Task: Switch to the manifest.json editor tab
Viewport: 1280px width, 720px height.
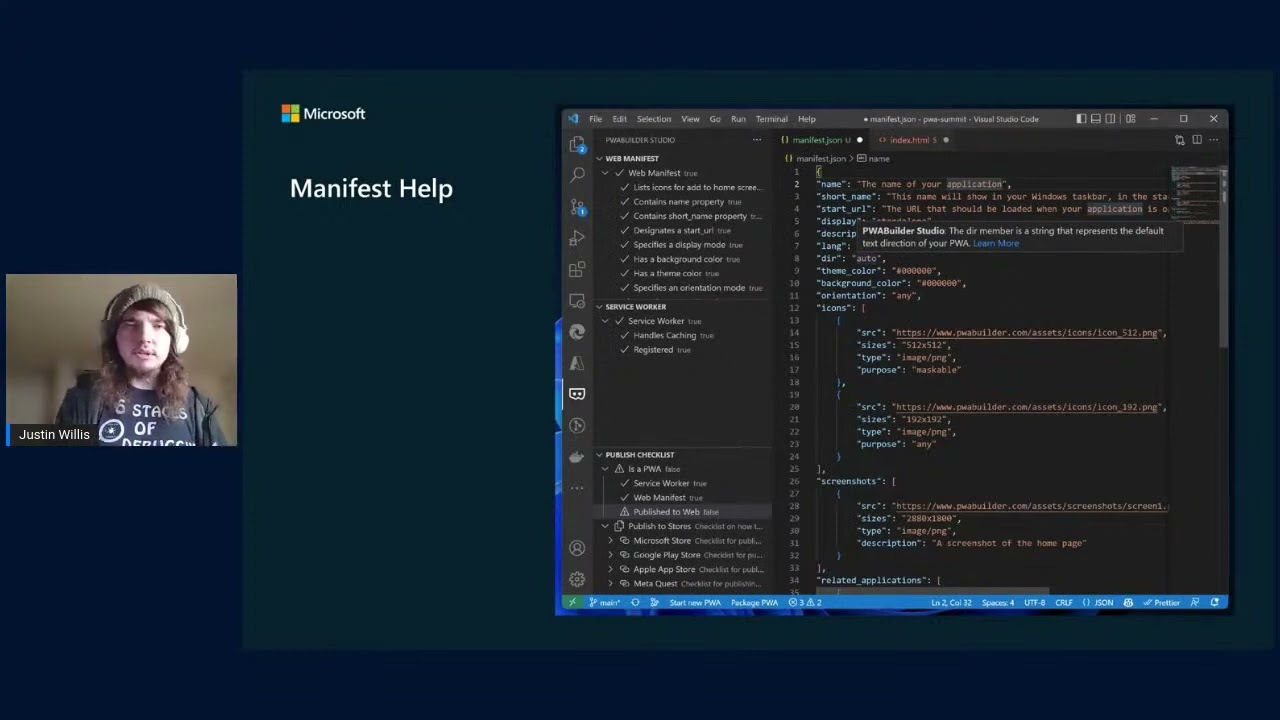Action: click(821, 140)
